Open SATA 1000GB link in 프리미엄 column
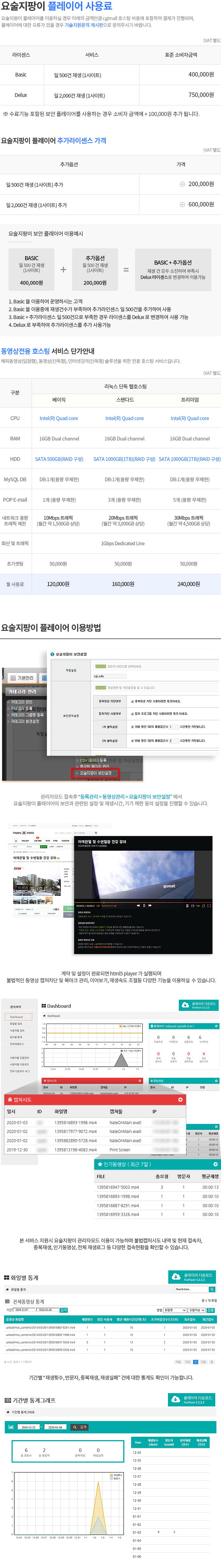This screenshot has width=221, height=1568. click(189, 459)
